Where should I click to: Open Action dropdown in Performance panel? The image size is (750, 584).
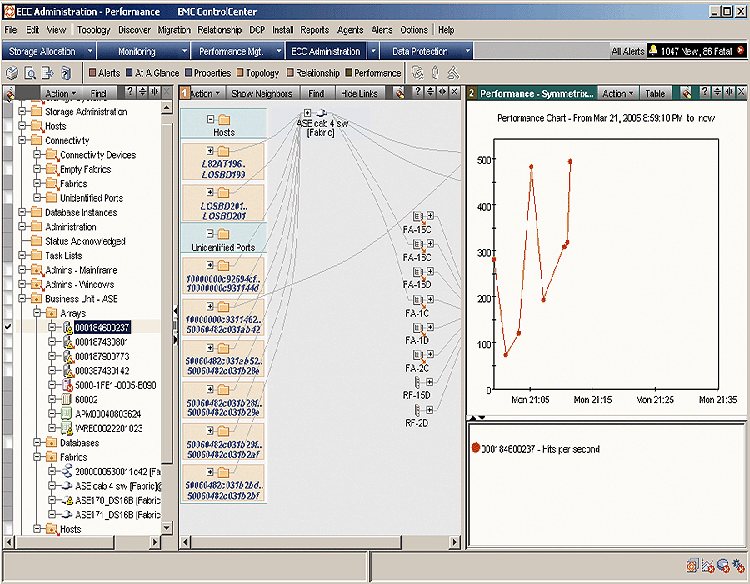(x=617, y=93)
